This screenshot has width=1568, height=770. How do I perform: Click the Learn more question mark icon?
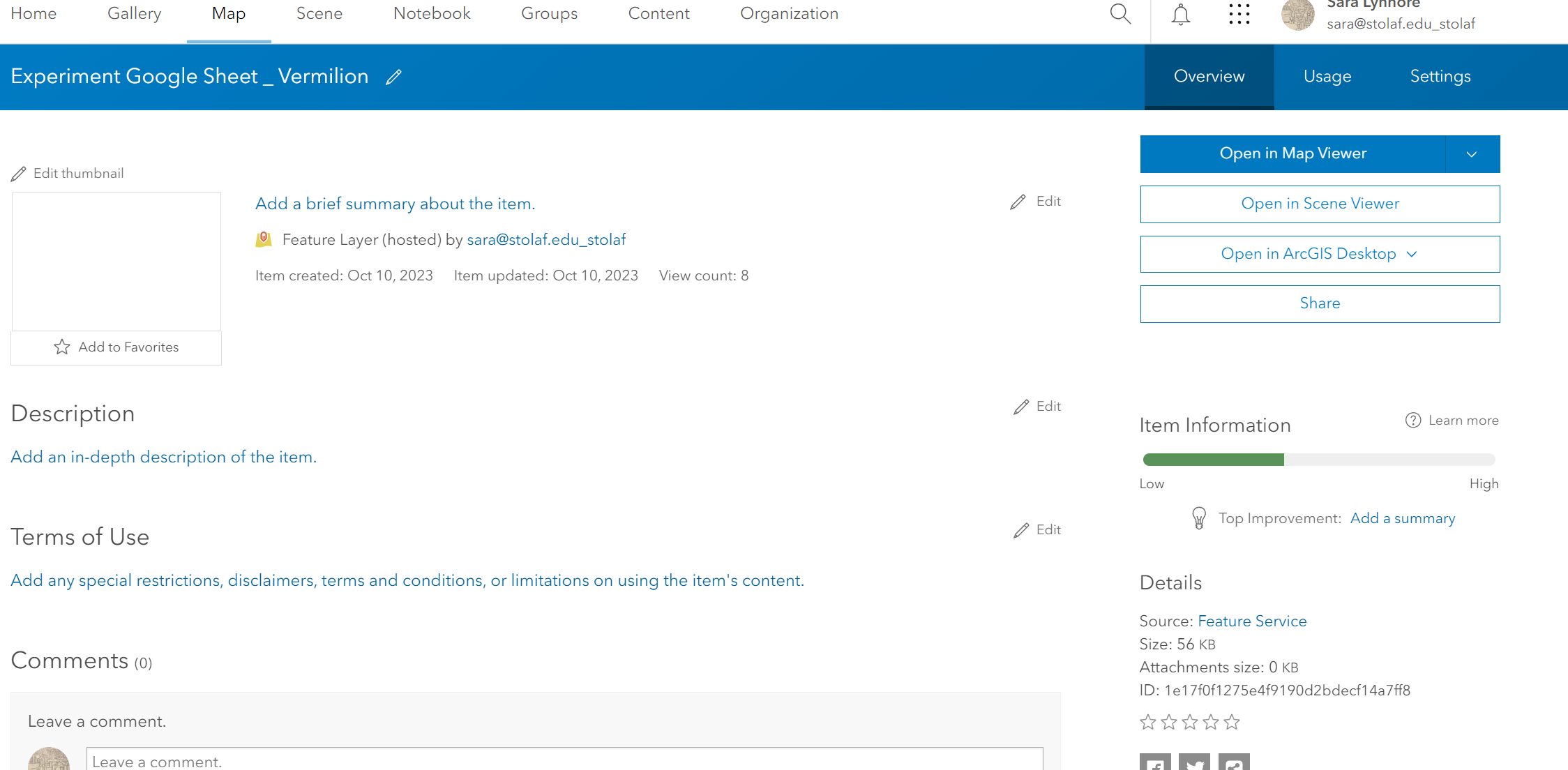pyautogui.click(x=1413, y=421)
